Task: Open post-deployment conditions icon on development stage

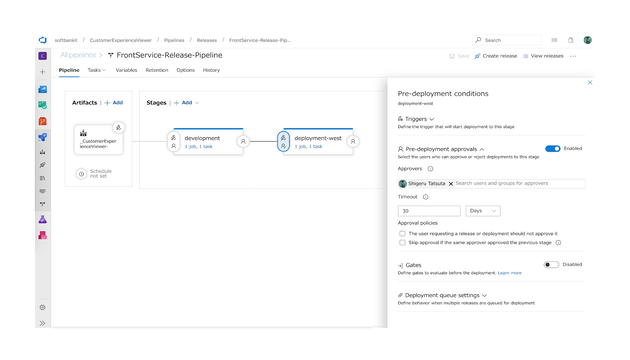Action: 243,141
